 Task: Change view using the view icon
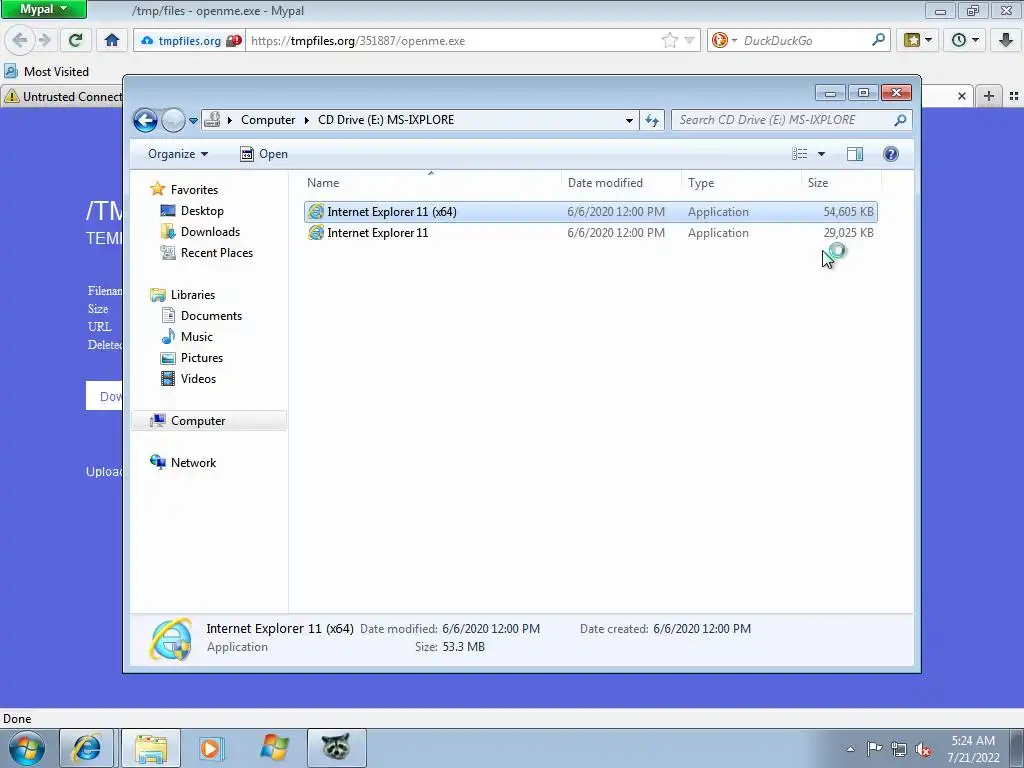click(x=799, y=154)
